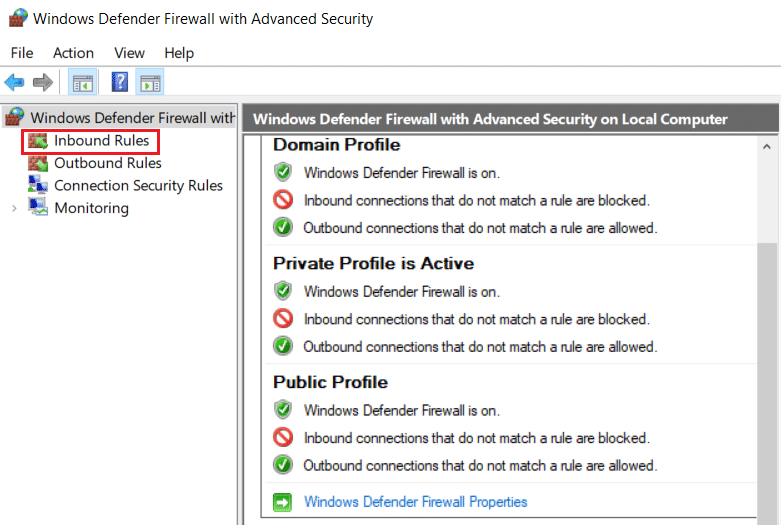Open the Windows Defender Firewall Properties link
This screenshot has width=781, height=525.
pos(415,502)
